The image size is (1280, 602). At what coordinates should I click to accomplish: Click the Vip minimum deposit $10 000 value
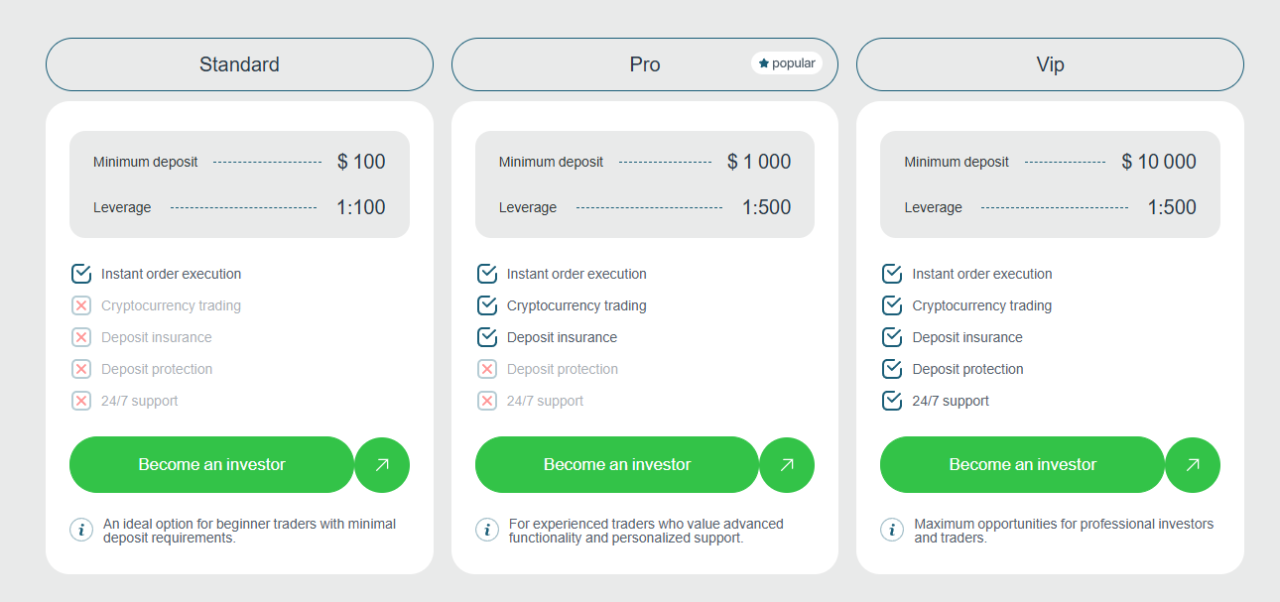(1158, 162)
